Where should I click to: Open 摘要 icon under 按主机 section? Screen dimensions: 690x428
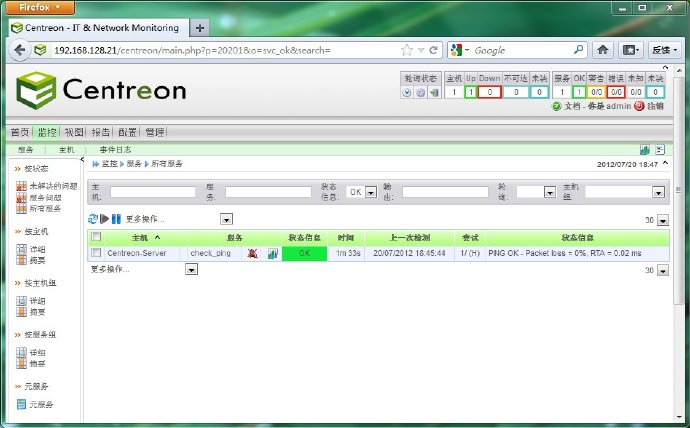21,260
